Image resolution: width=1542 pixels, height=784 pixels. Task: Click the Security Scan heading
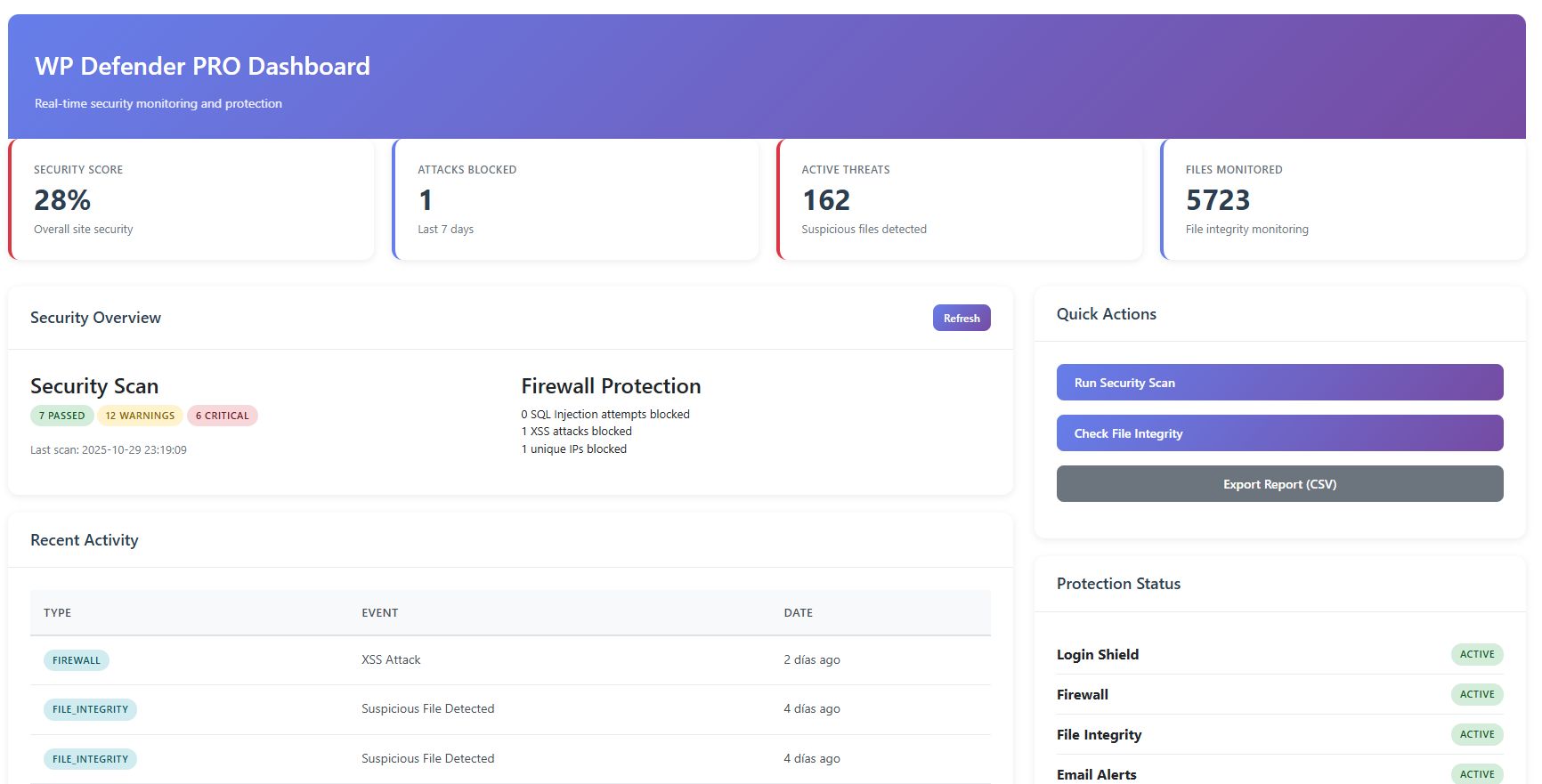(94, 386)
